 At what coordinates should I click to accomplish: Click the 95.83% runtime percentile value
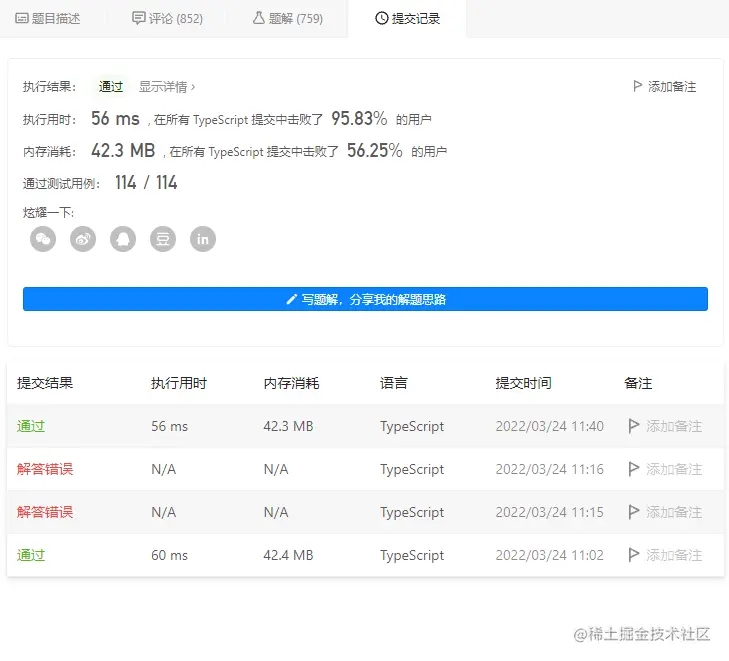coord(359,119)
